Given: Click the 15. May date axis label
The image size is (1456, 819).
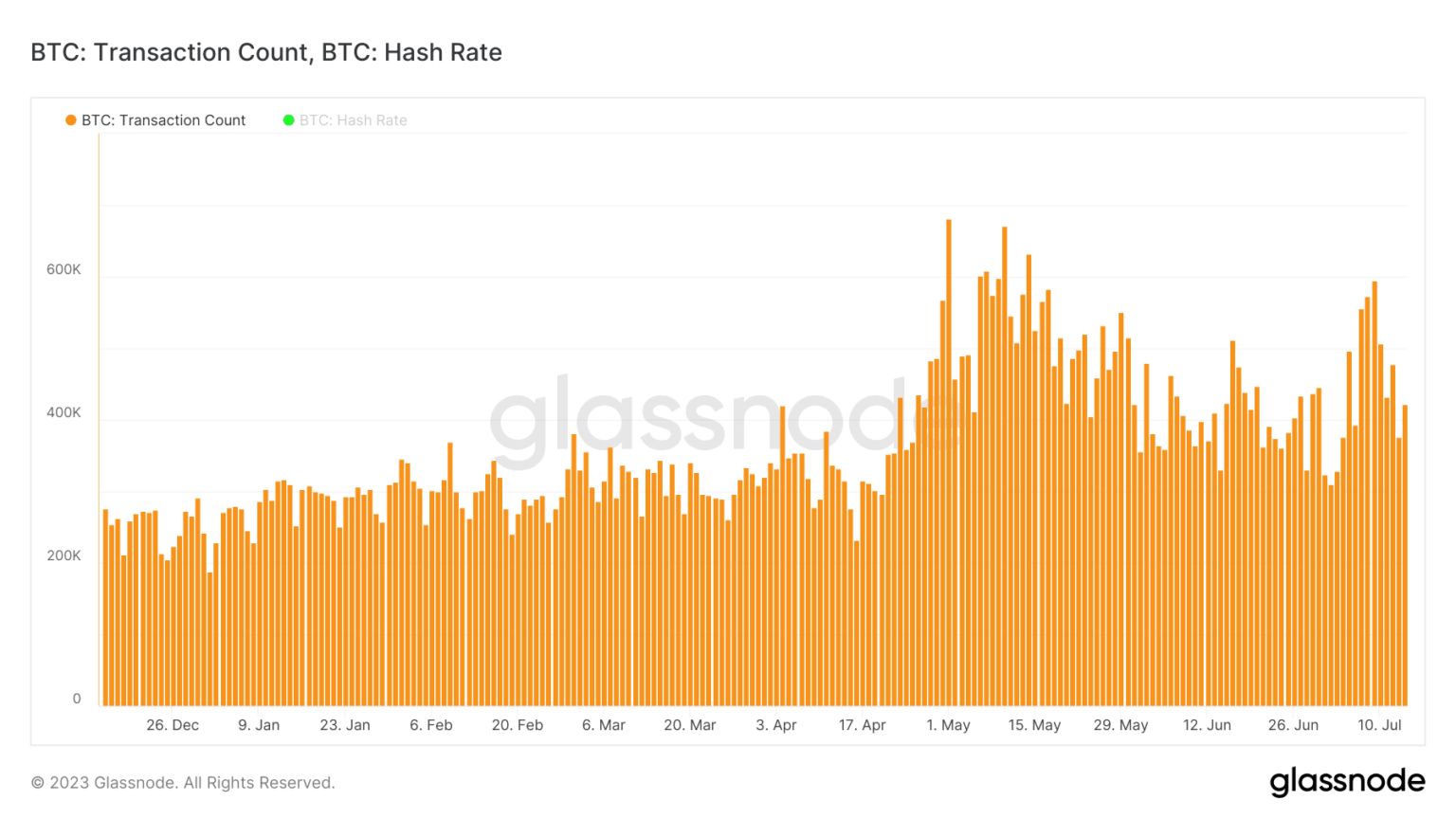Looking at the screenshot, I should click(x=1034, y=725).
